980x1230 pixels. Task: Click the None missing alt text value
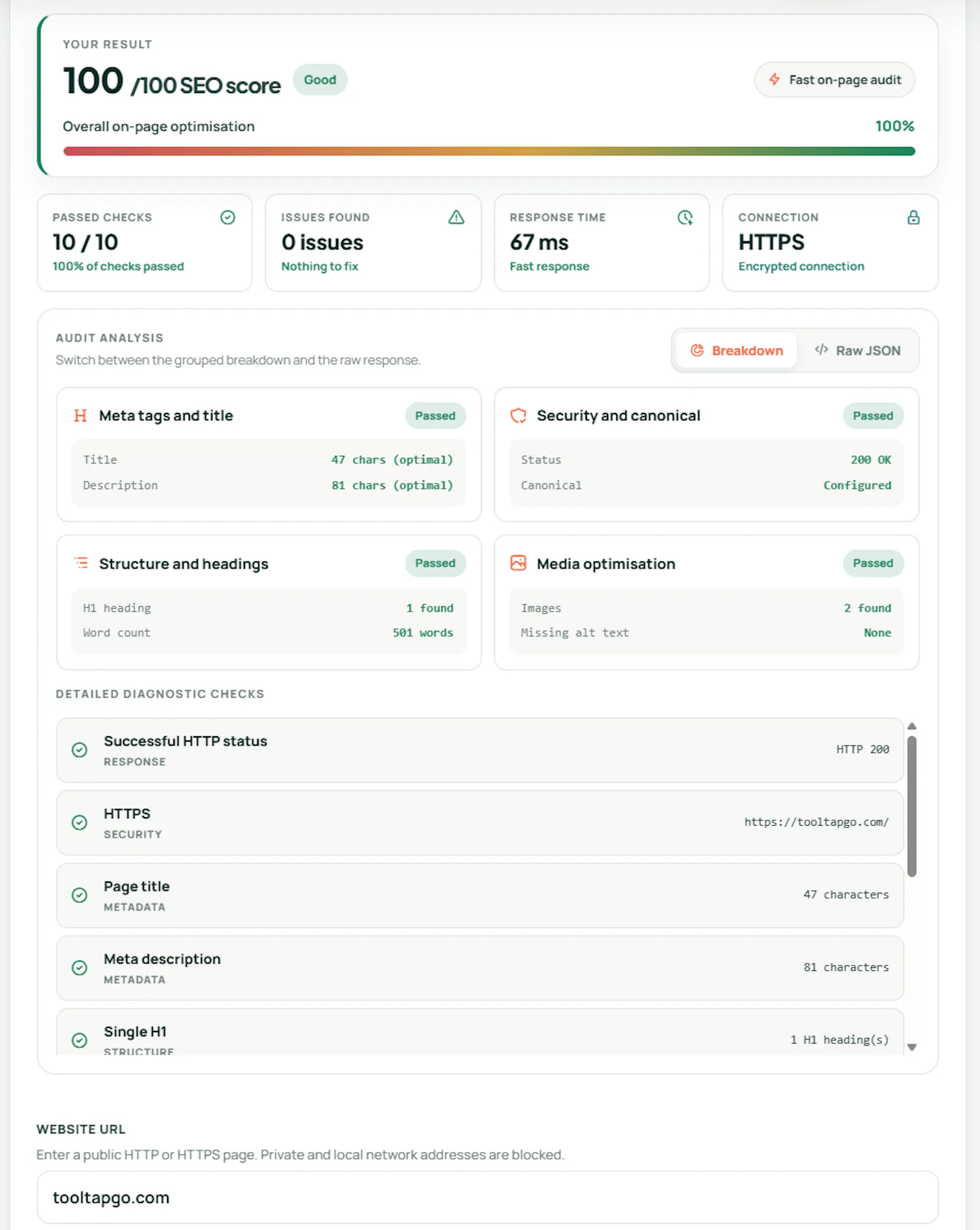point(877,633)
